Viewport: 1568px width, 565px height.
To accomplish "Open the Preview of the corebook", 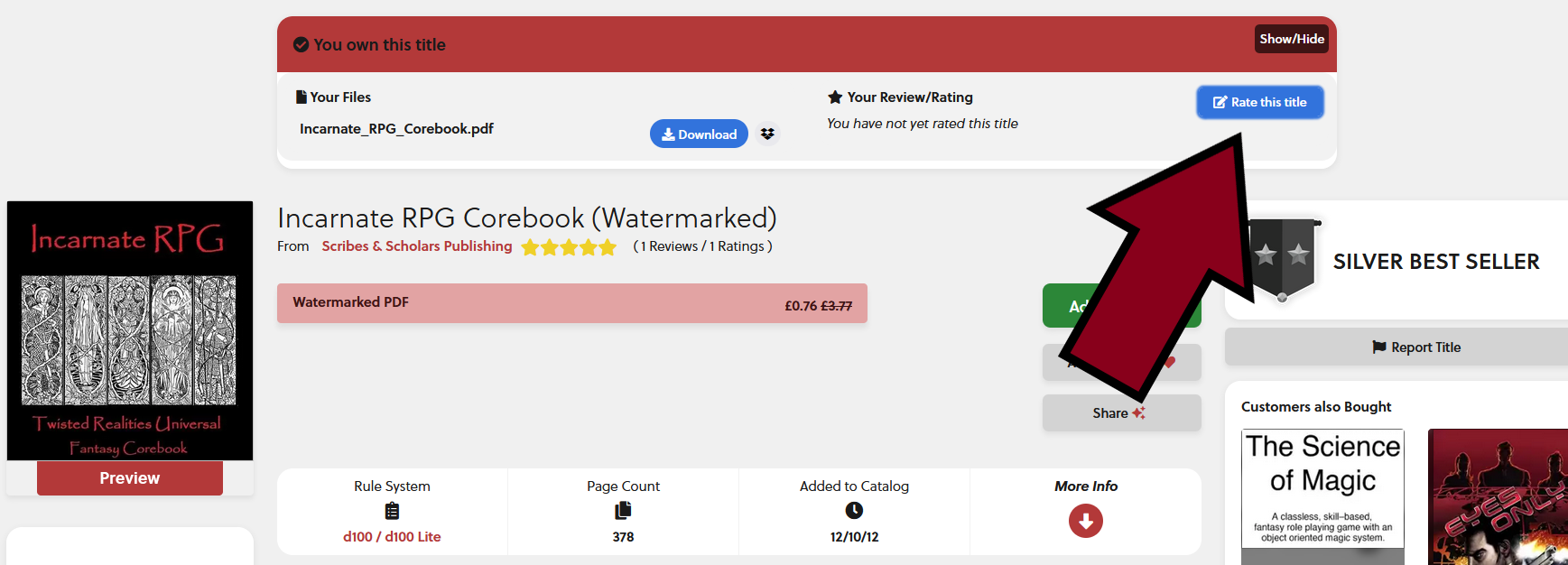I will pyautogui.click(x=130, y=478).
